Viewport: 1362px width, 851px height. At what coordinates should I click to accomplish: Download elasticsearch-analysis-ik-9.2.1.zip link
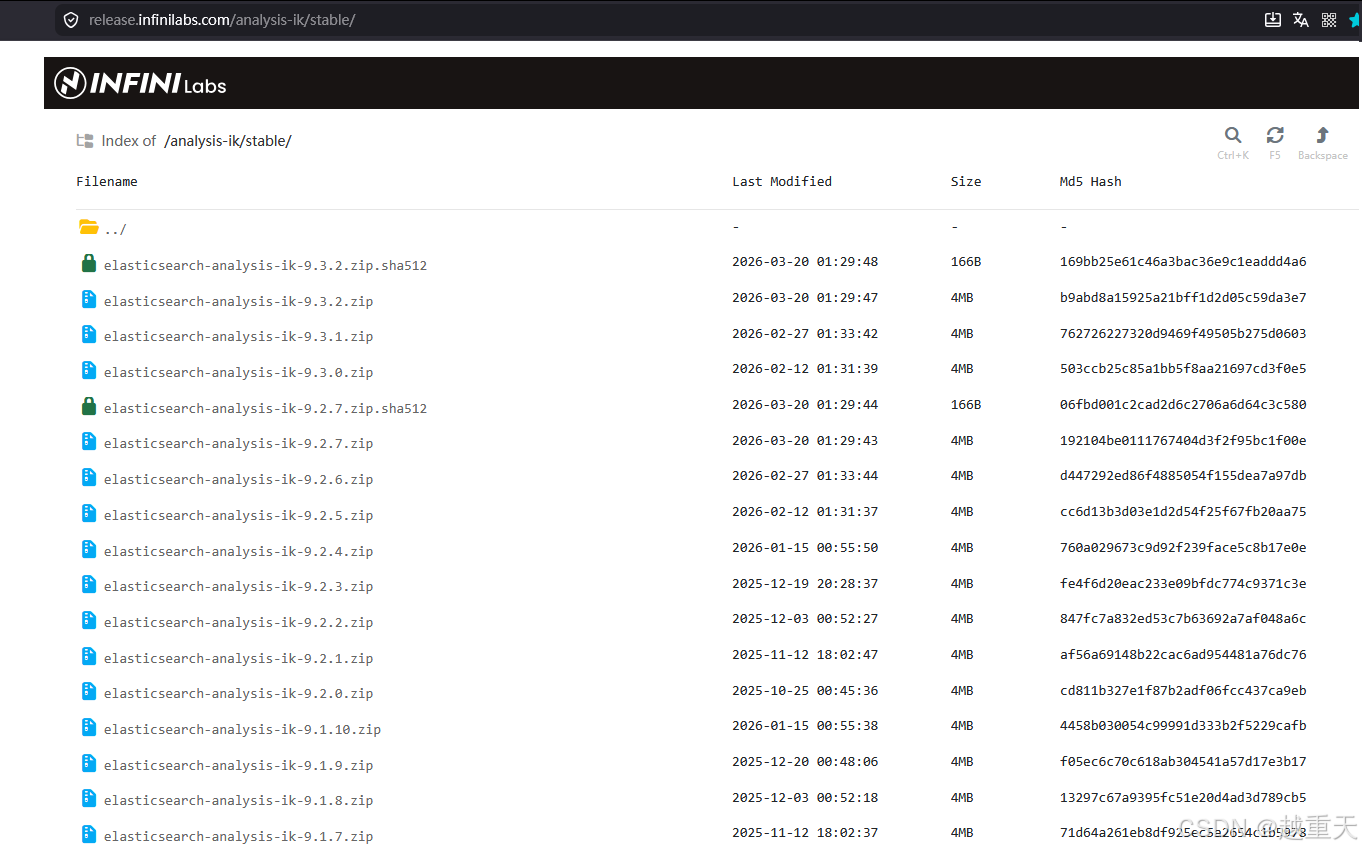tap(238, 658)
